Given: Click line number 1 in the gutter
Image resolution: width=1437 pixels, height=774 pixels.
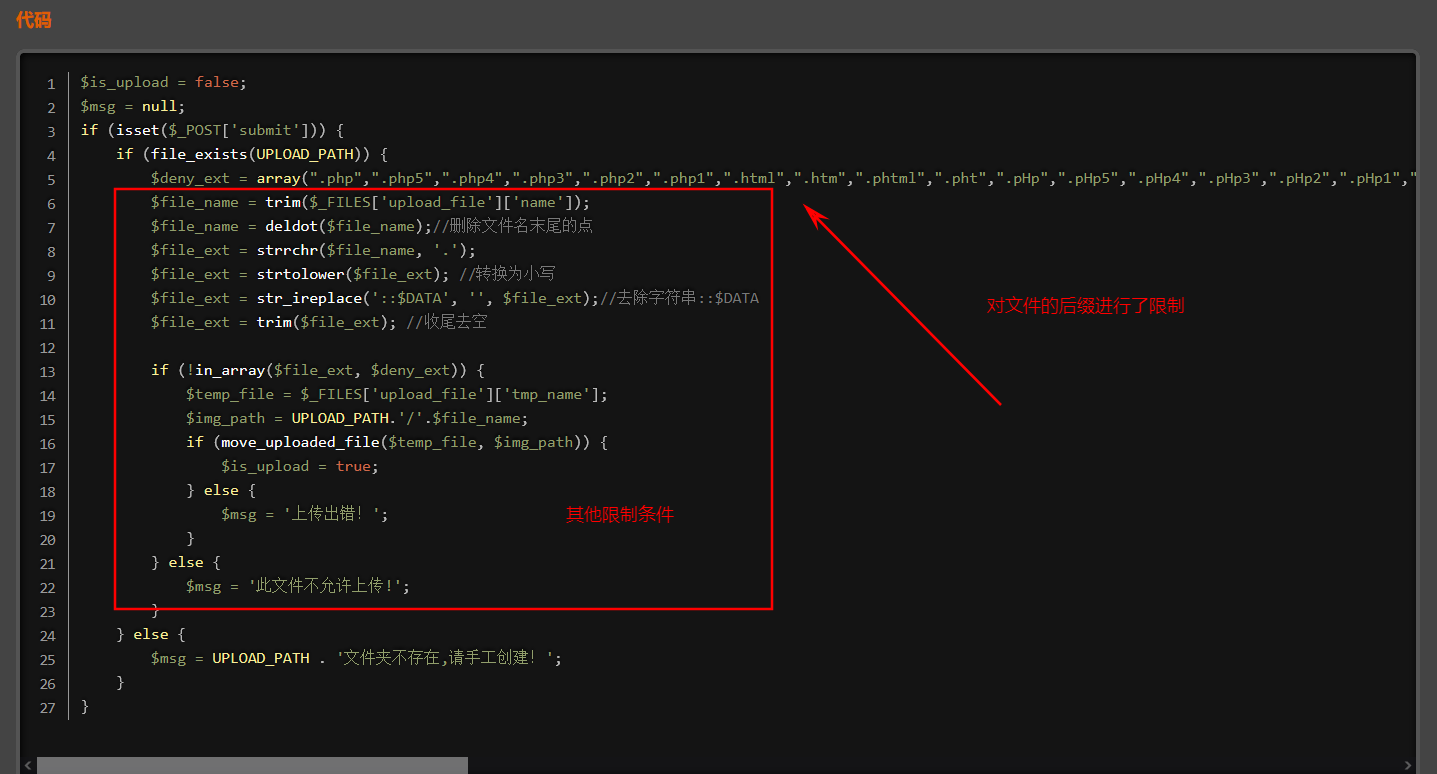Looking at the screenshot, I should coord(51,84).
